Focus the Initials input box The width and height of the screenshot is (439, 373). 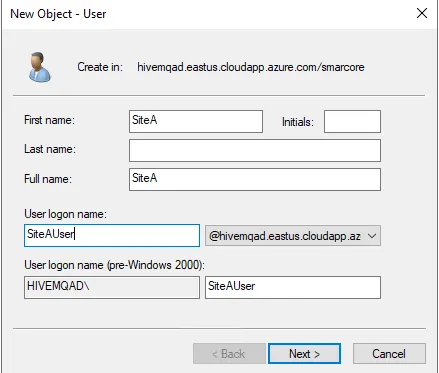click(x=352, y=121)
